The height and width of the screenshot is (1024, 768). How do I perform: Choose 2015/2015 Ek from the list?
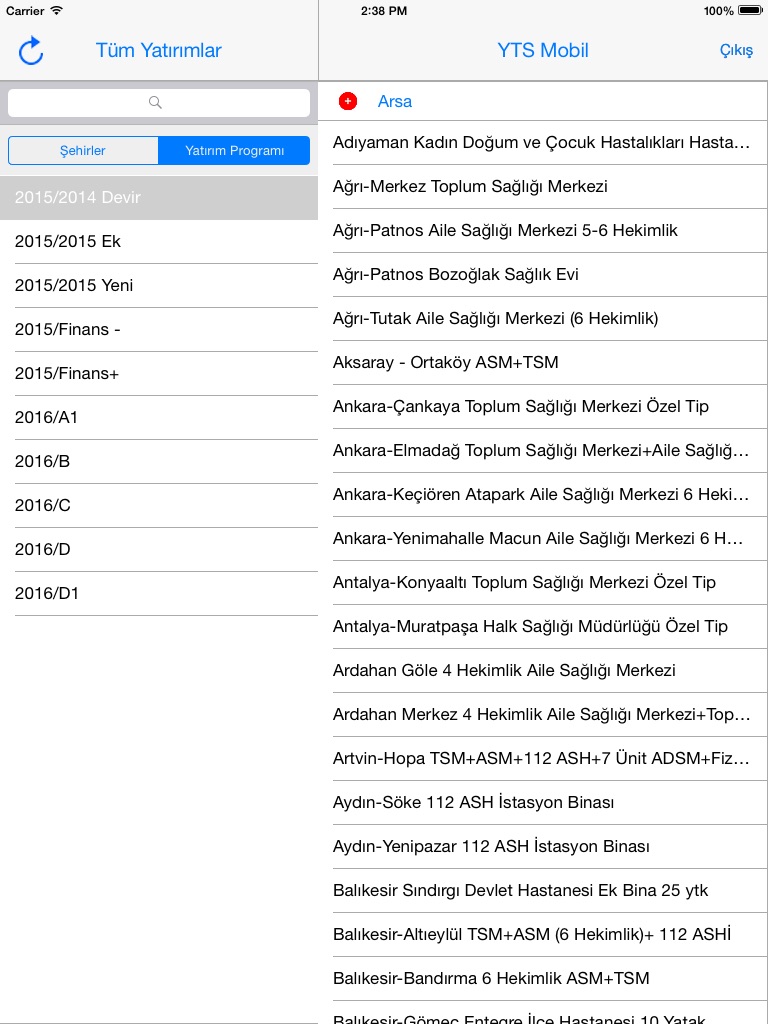click(159, 241)
